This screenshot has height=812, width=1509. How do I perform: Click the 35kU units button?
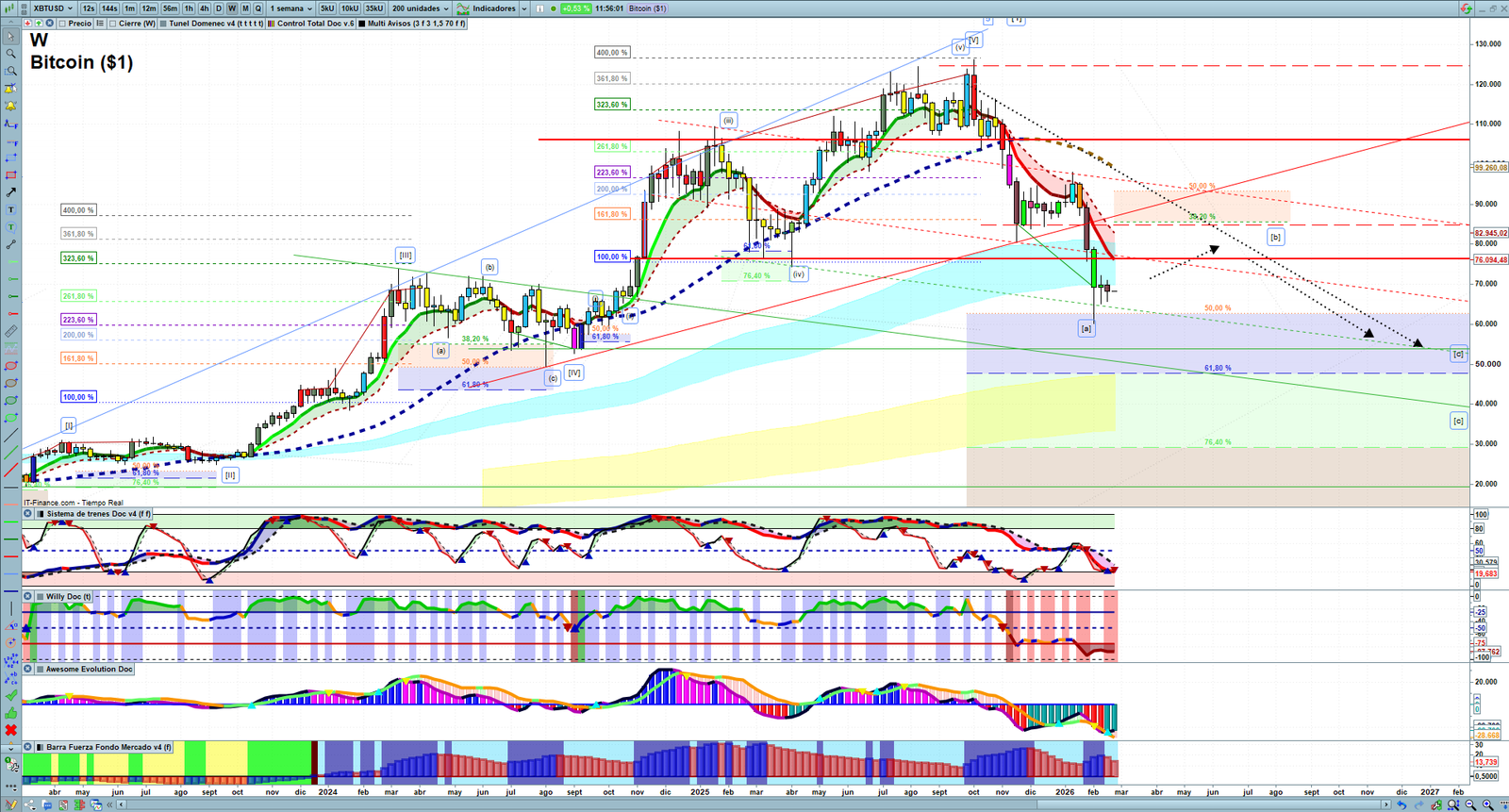(373, 8)
